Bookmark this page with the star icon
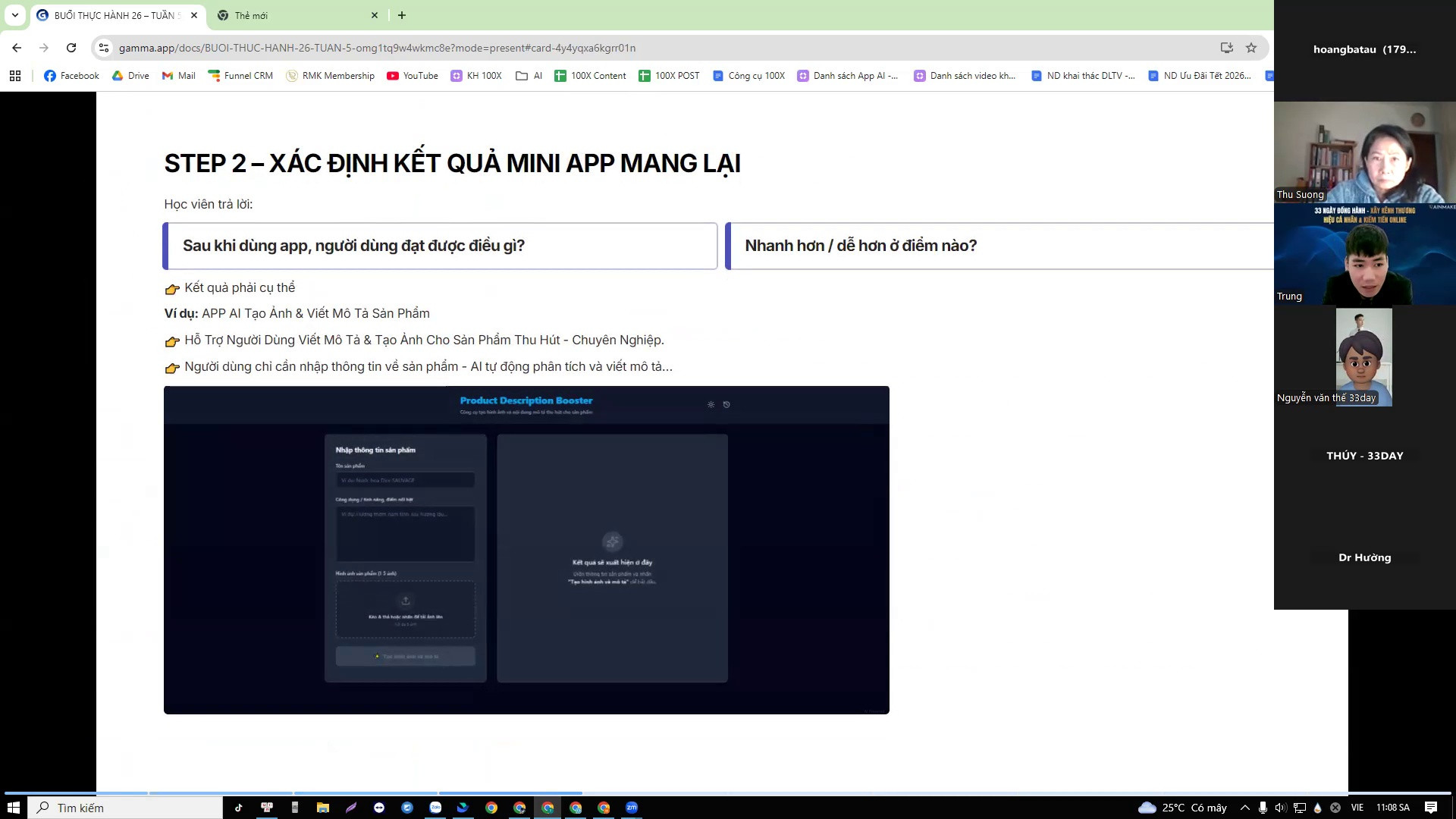The width and height of the screenshot is (1456, 819). [1251, 48]
